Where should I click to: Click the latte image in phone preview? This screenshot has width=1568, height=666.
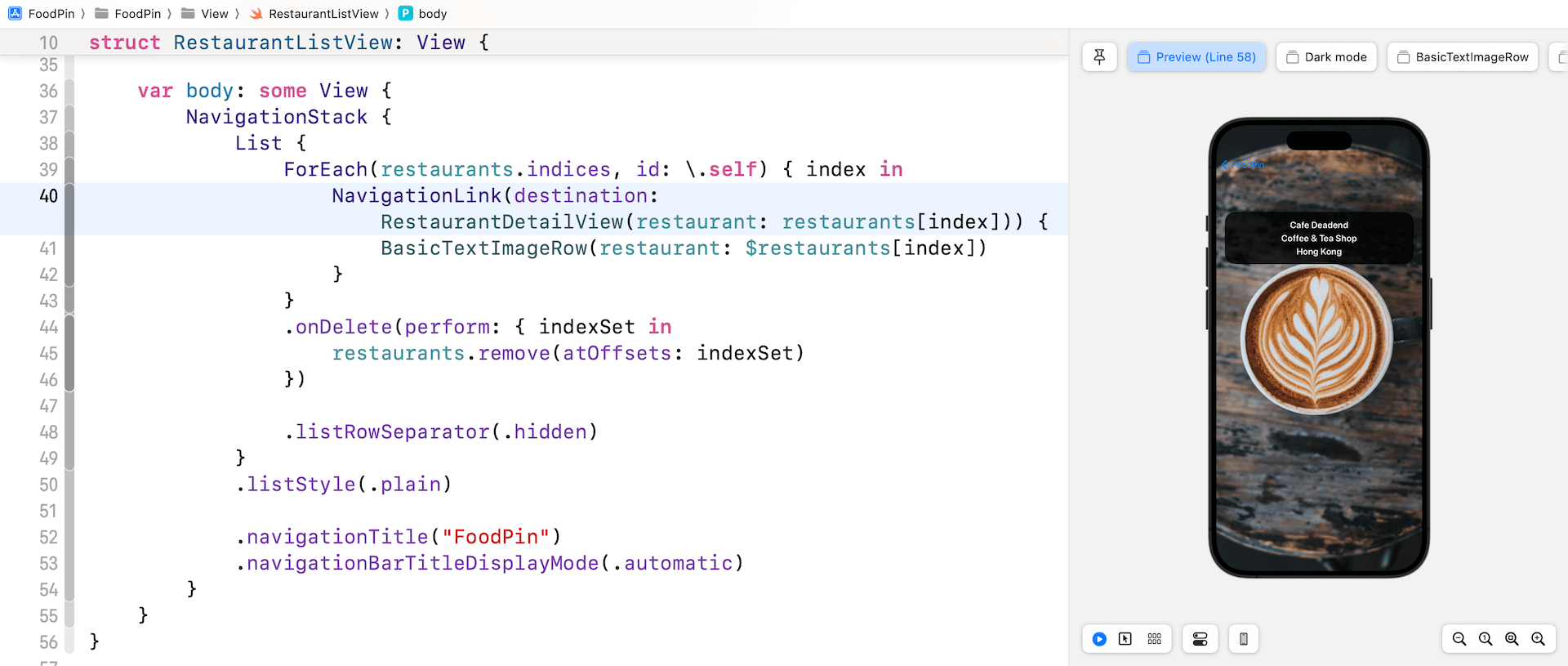1316,339
